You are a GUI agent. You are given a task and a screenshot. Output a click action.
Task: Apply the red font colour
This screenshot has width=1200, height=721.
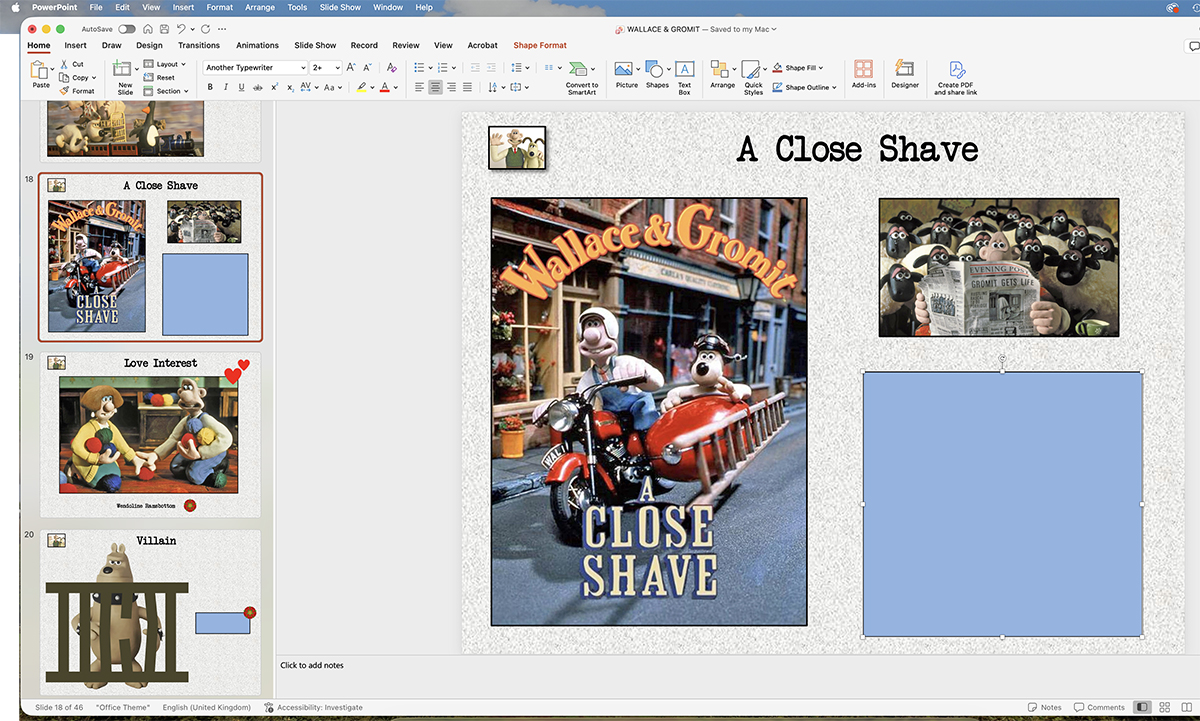385,87
